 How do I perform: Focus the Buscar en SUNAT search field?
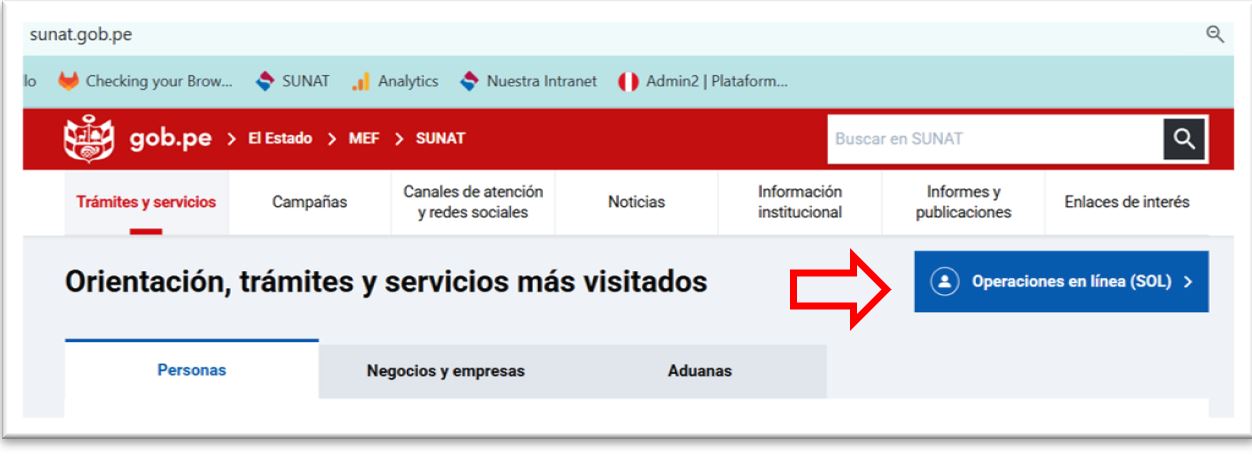click(x=996, y=139)
